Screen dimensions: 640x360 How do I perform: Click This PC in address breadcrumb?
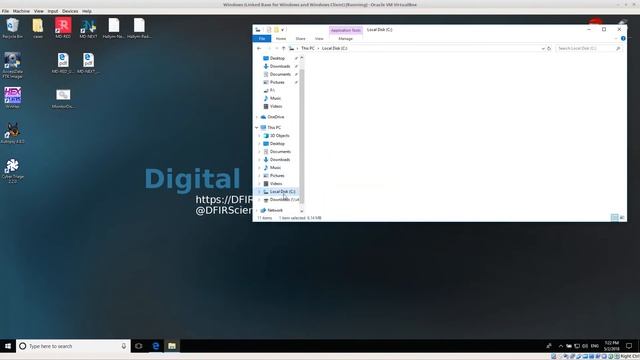[x=308, y=48]
